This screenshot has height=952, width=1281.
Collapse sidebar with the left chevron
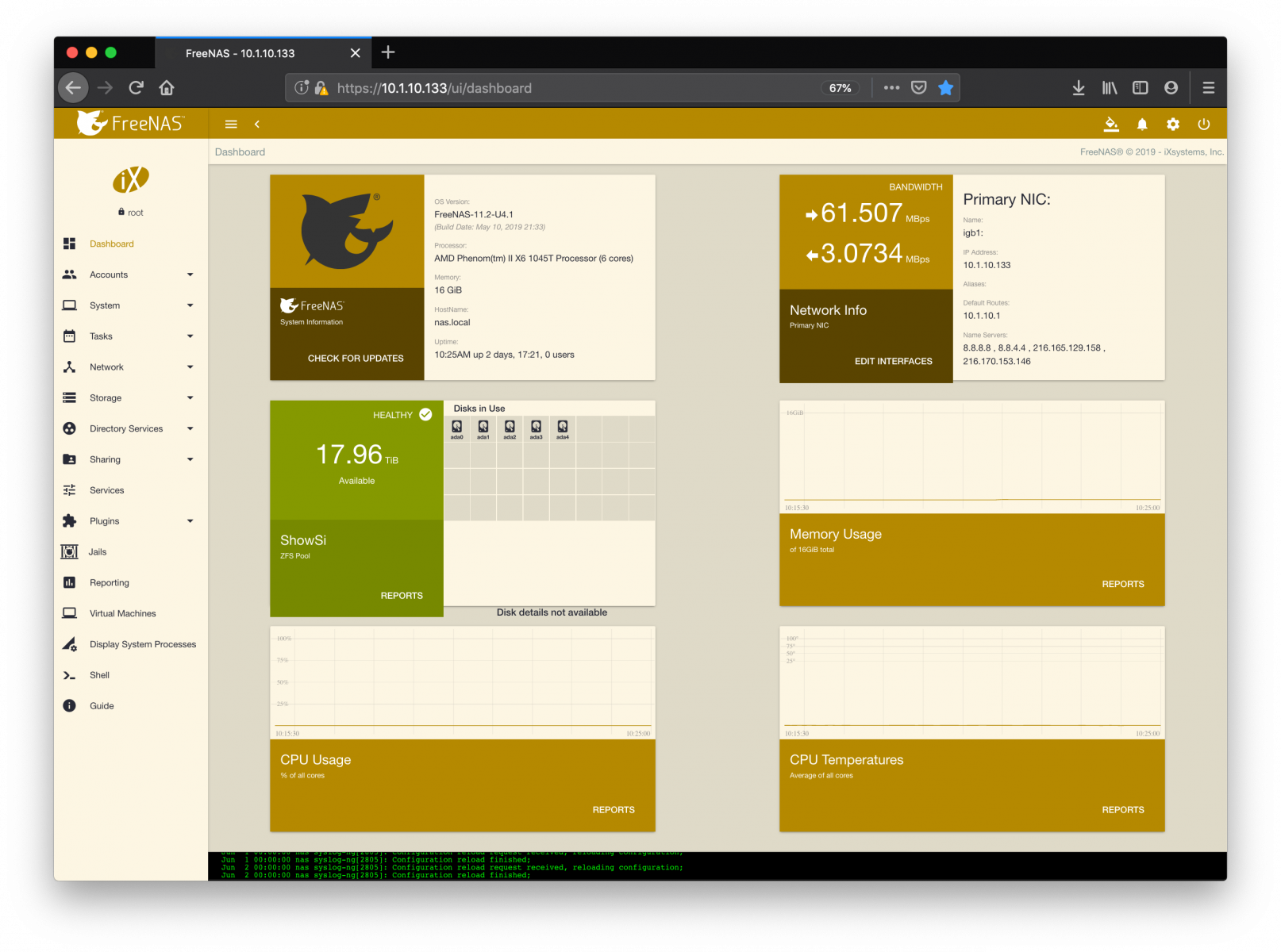tap(257, 124)
